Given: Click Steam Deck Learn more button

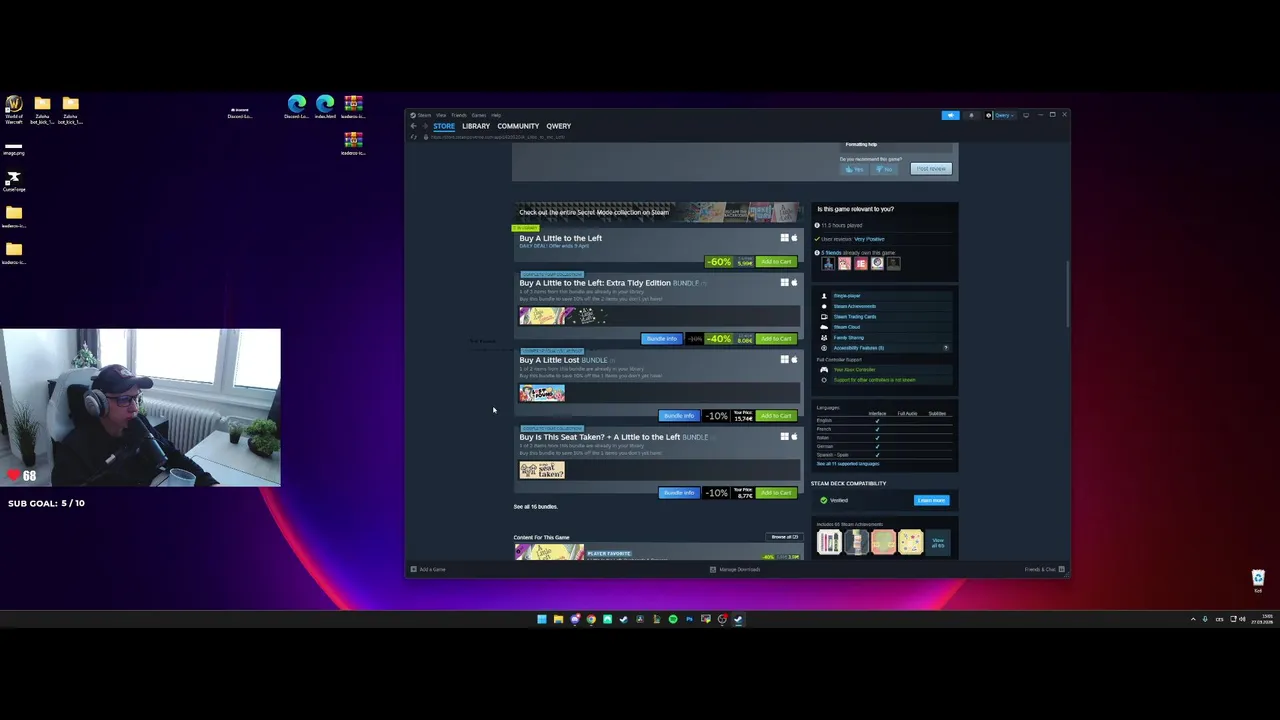Looking at the screenshot, I should [x=931, y=500].
